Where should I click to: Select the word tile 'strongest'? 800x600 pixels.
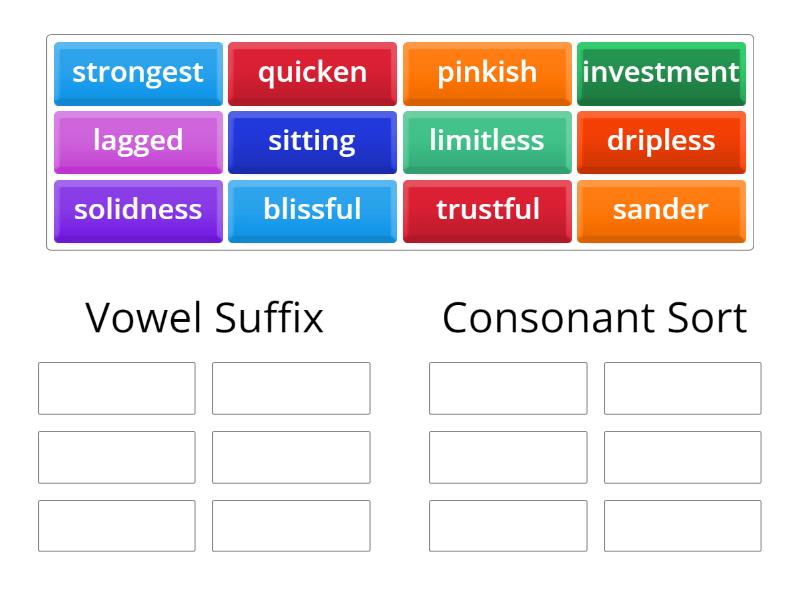[x=137, y=72]
